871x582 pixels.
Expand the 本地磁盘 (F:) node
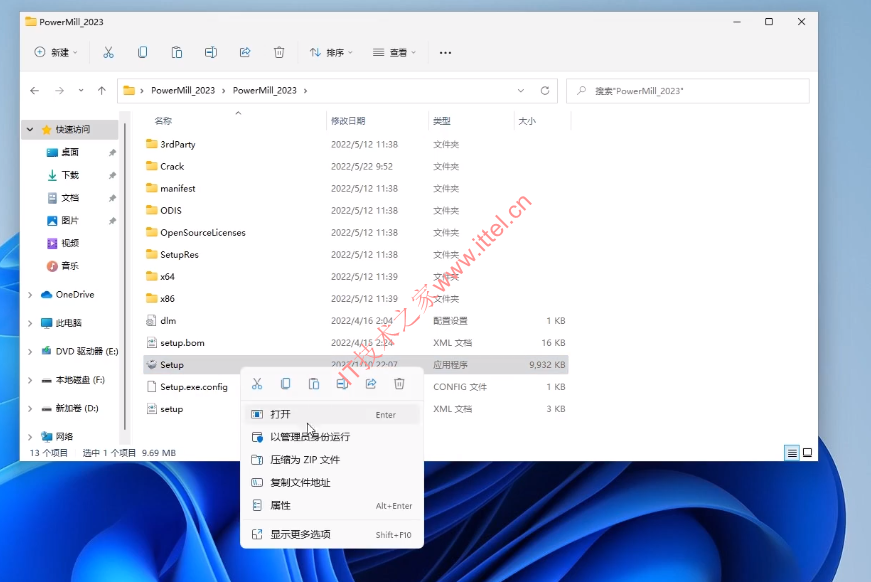30,380
